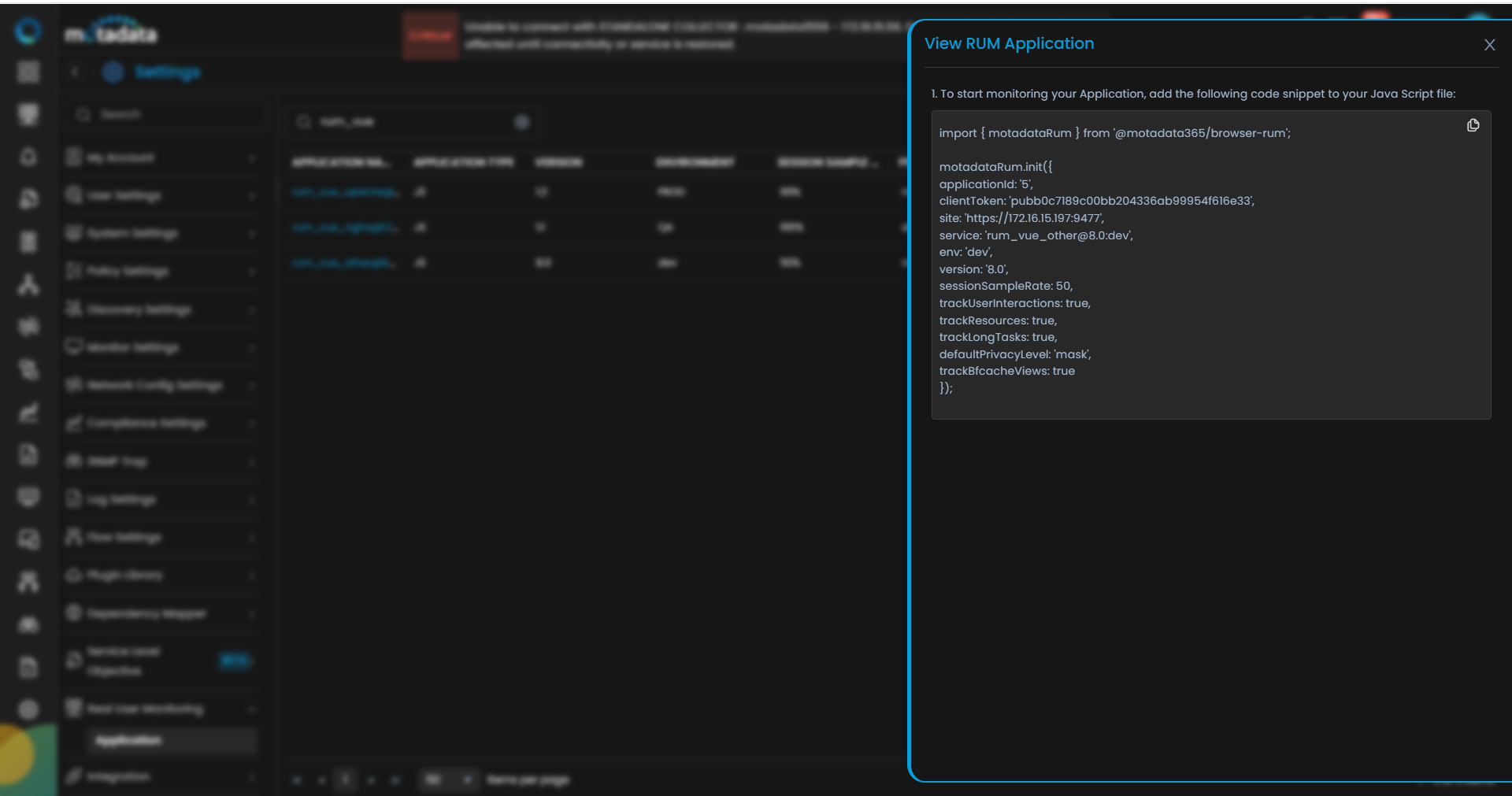Close the View RUM Application panel
The image size is (1512, 796).
[x=1489, y=45]
